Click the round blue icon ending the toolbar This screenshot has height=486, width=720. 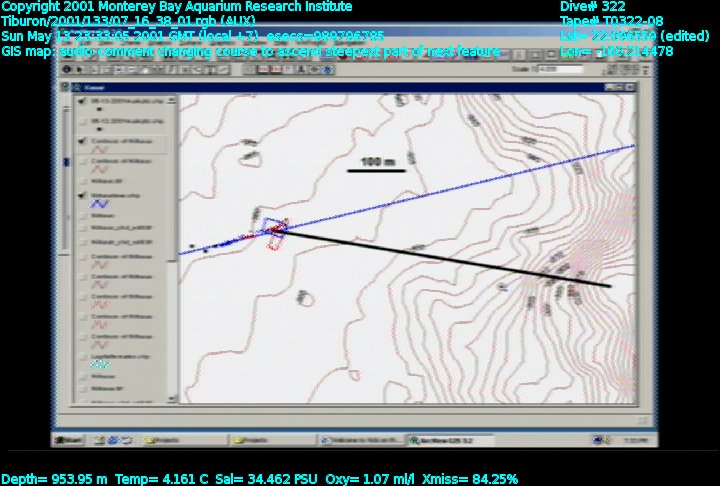[x=327, y=70]
